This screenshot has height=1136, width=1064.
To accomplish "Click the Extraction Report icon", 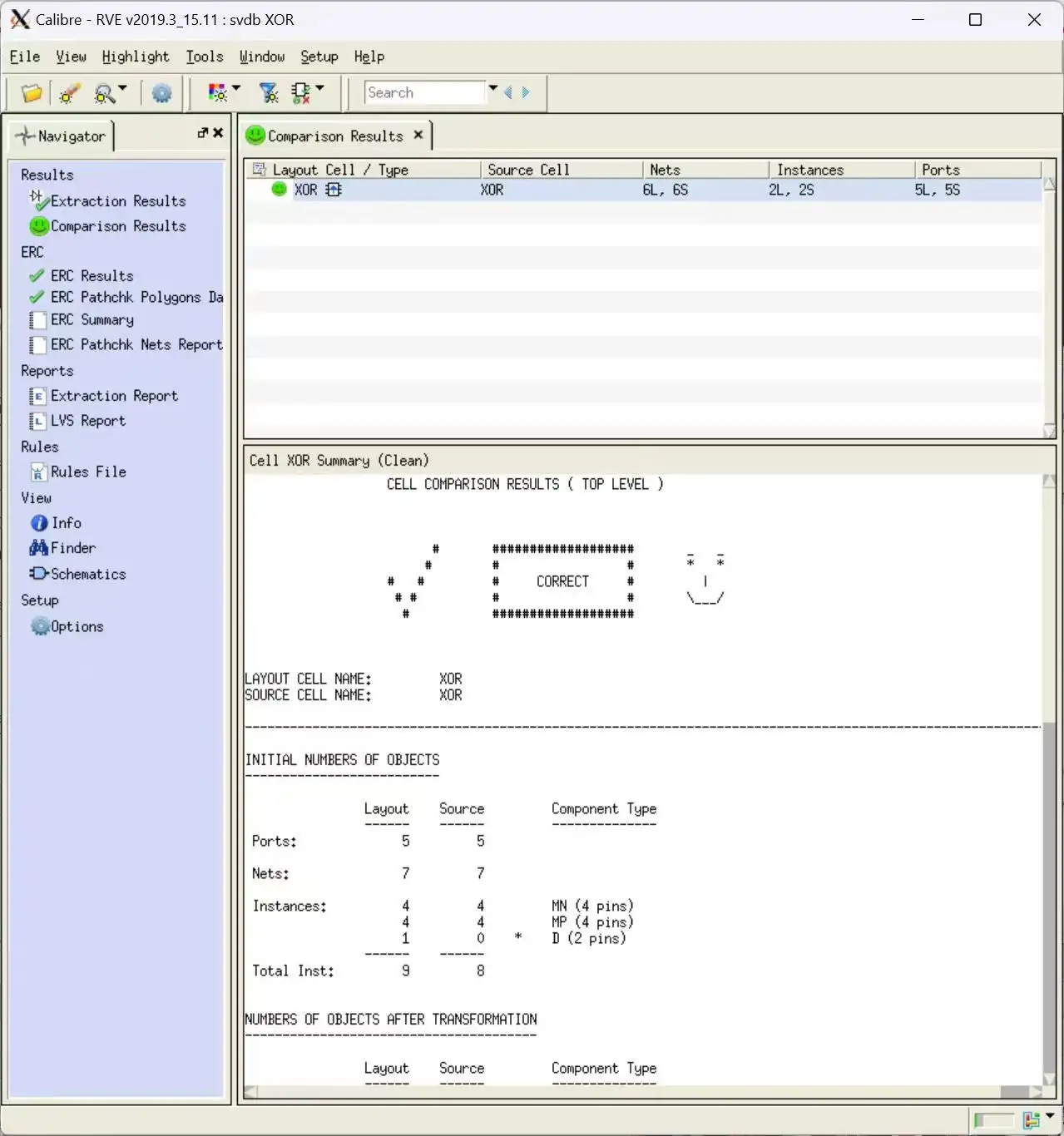I will [37, 396].
